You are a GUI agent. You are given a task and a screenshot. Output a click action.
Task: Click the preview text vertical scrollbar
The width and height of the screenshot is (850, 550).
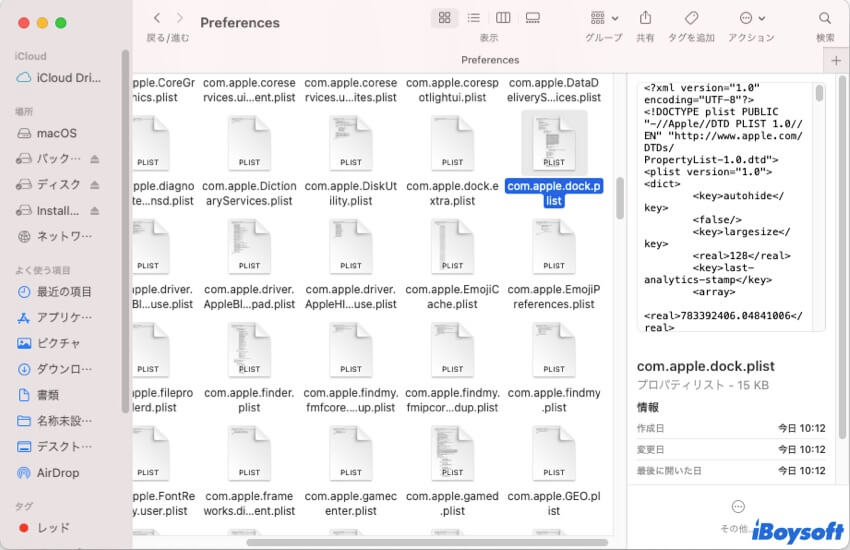(x=819, y=93)
